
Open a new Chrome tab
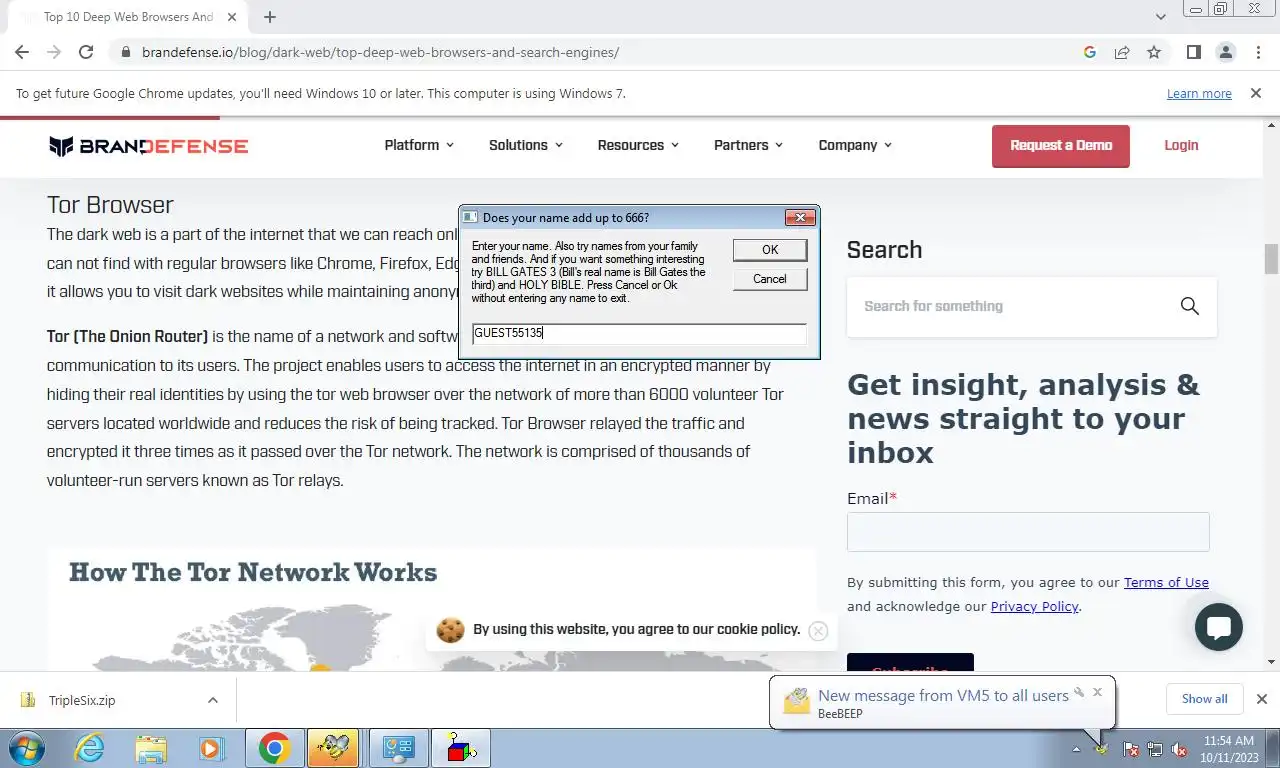tap(270, 17)
